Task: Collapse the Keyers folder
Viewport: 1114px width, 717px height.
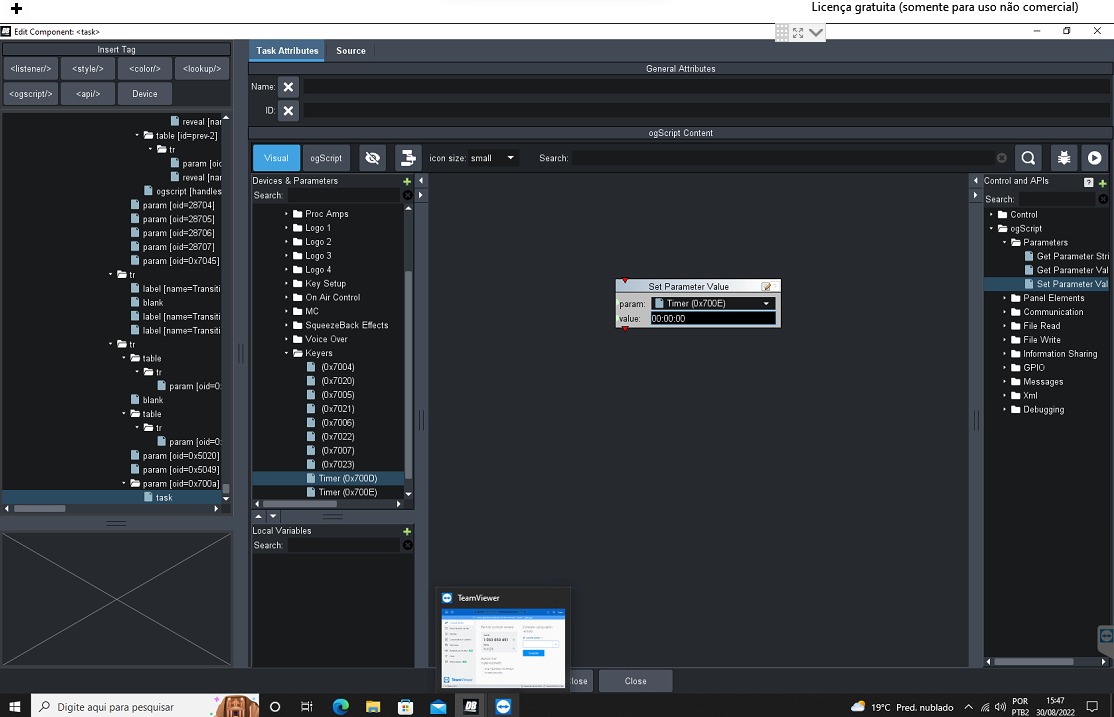Action: click(x=286, y=353)
